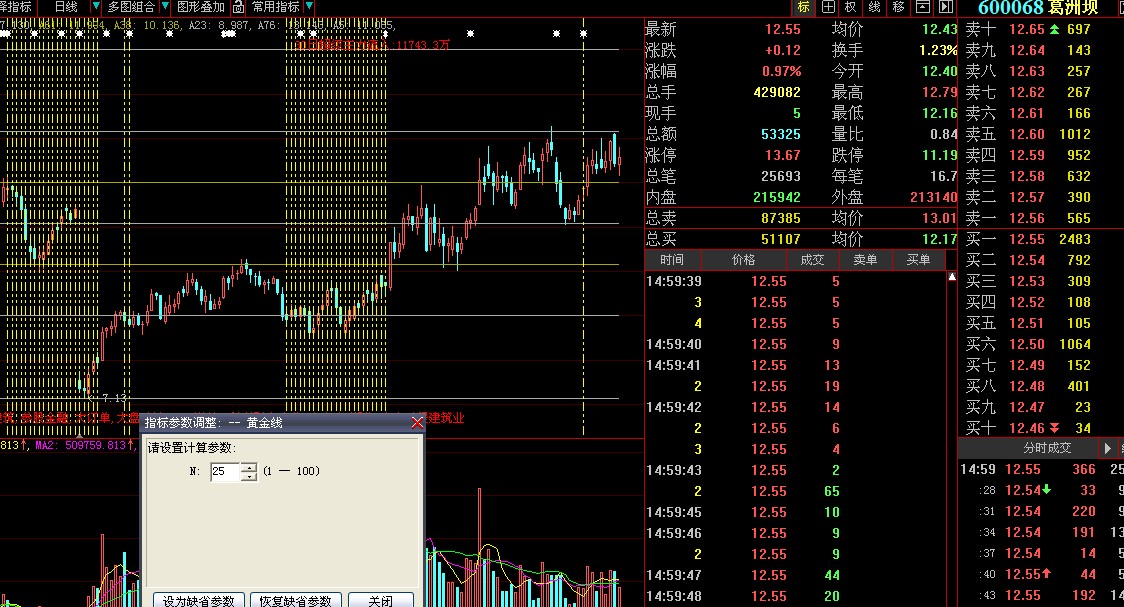Click the green up arrow at 卖十
The width and height of the screenshot is (1124, 607).
point(1054,29)
